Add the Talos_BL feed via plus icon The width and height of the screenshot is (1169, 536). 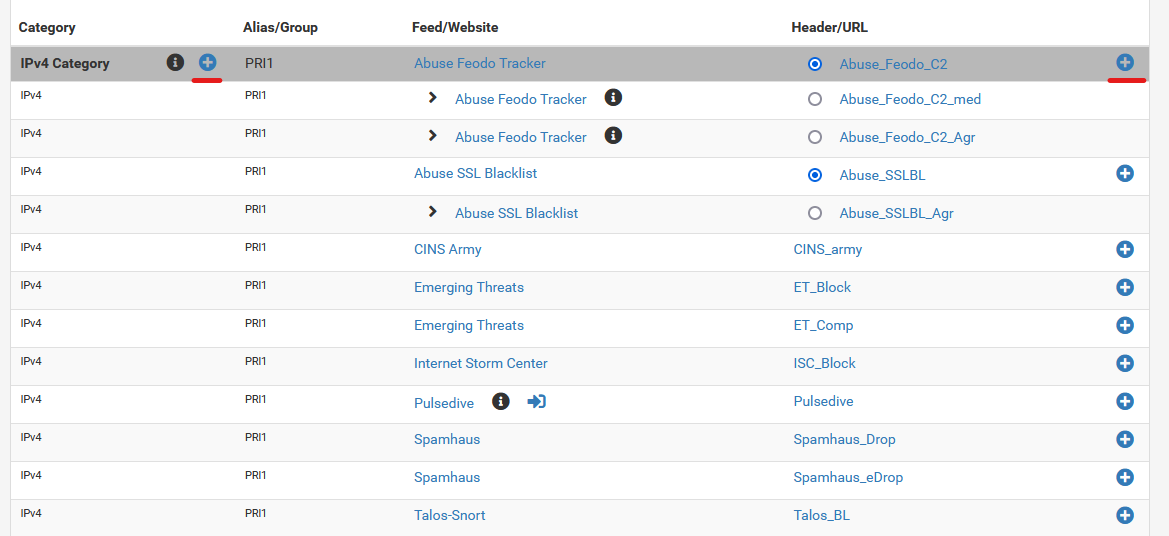coord(1125,515)
